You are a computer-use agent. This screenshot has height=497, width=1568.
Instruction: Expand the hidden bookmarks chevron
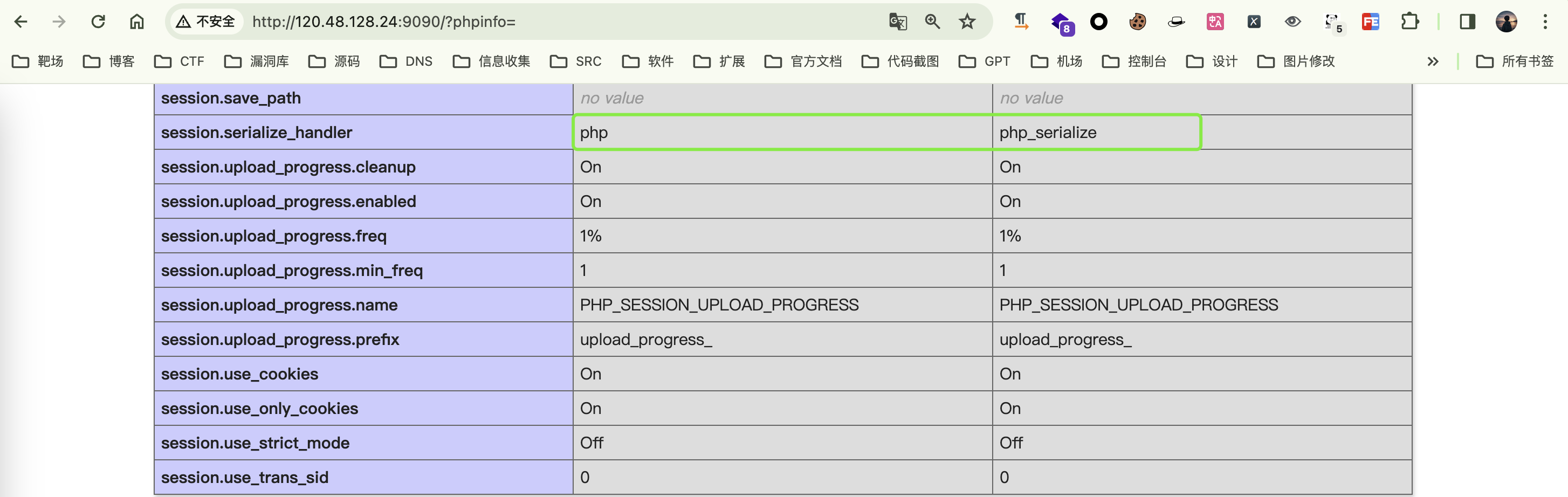[1433, 61]
